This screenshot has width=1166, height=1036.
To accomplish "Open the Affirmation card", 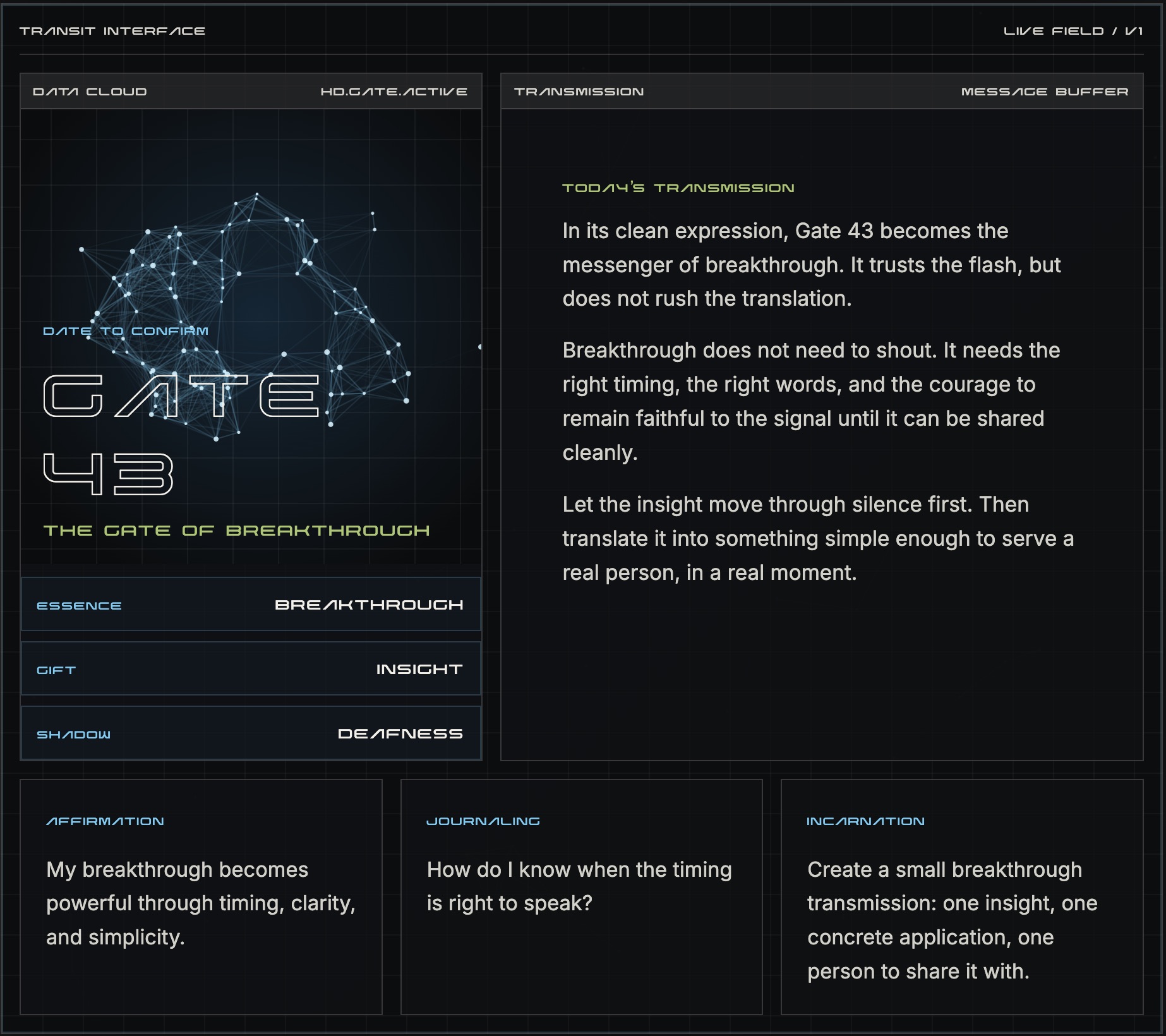I will pyautogui.click(x=201, y=897).
